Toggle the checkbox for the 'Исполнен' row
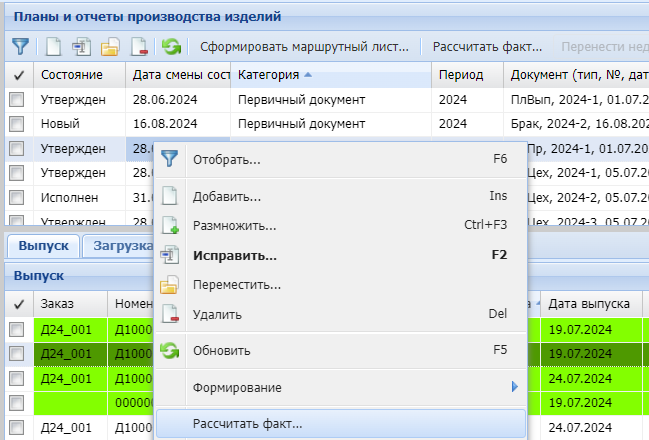 click(17, 198)
